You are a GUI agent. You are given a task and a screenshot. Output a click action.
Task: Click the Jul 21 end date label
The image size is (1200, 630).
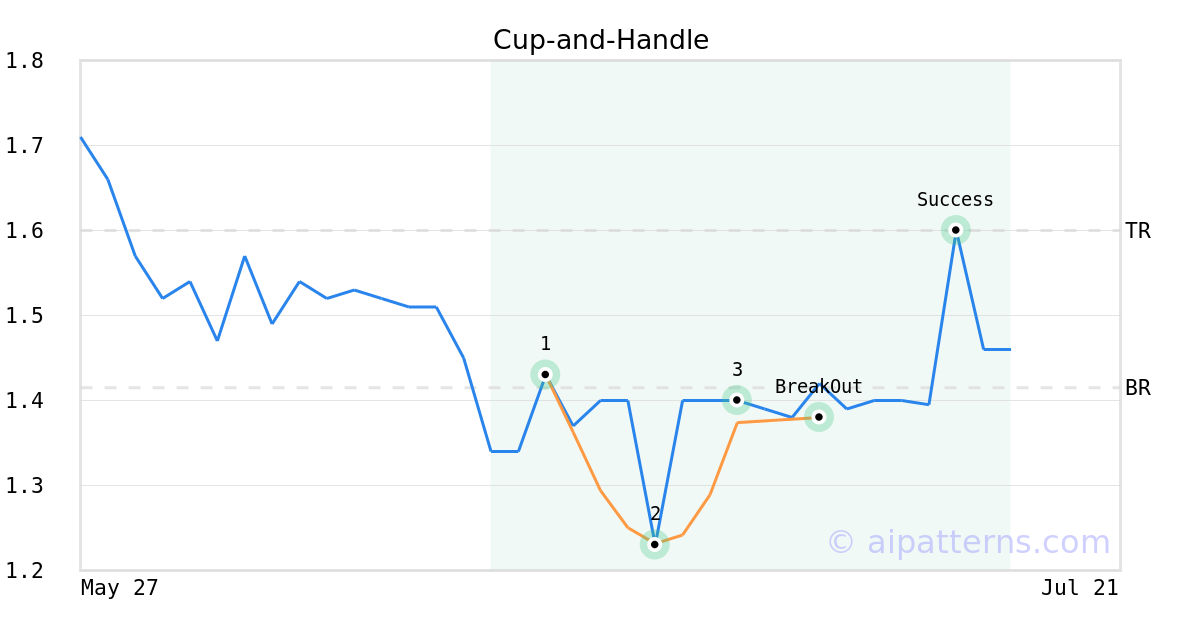click(x=1080, y=588)
